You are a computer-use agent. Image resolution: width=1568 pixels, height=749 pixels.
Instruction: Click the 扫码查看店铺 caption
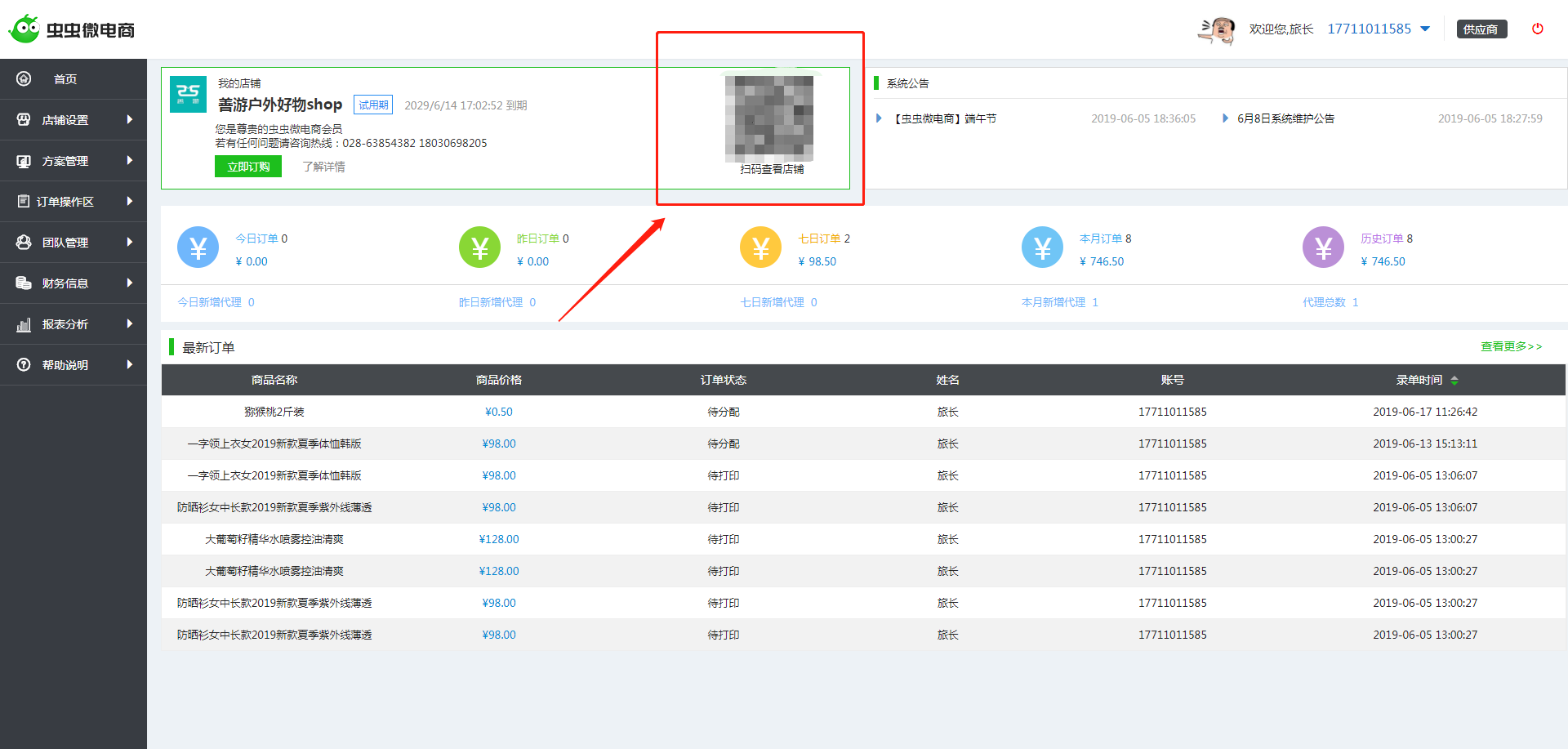(x=772, y=169)
